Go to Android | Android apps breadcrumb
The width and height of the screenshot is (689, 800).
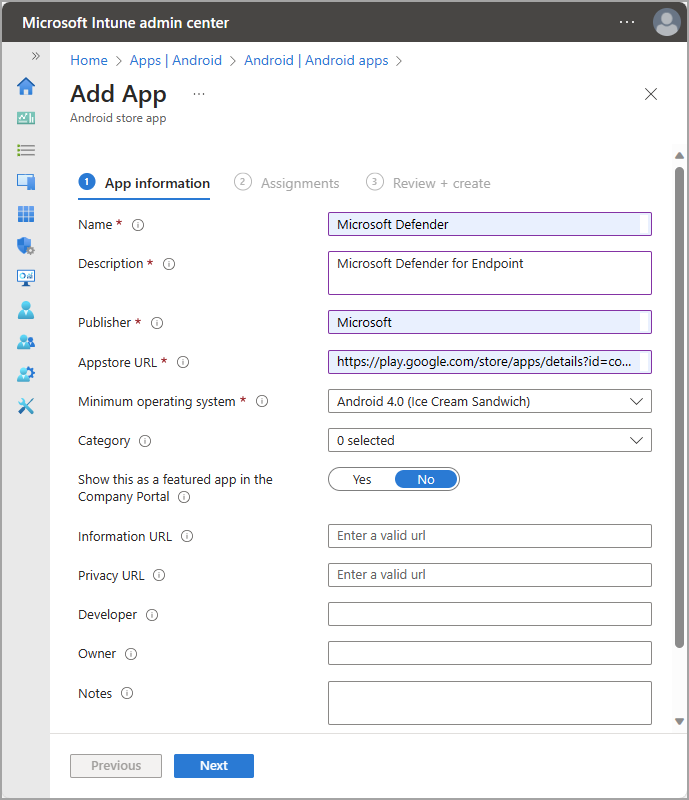click(316, 60)
